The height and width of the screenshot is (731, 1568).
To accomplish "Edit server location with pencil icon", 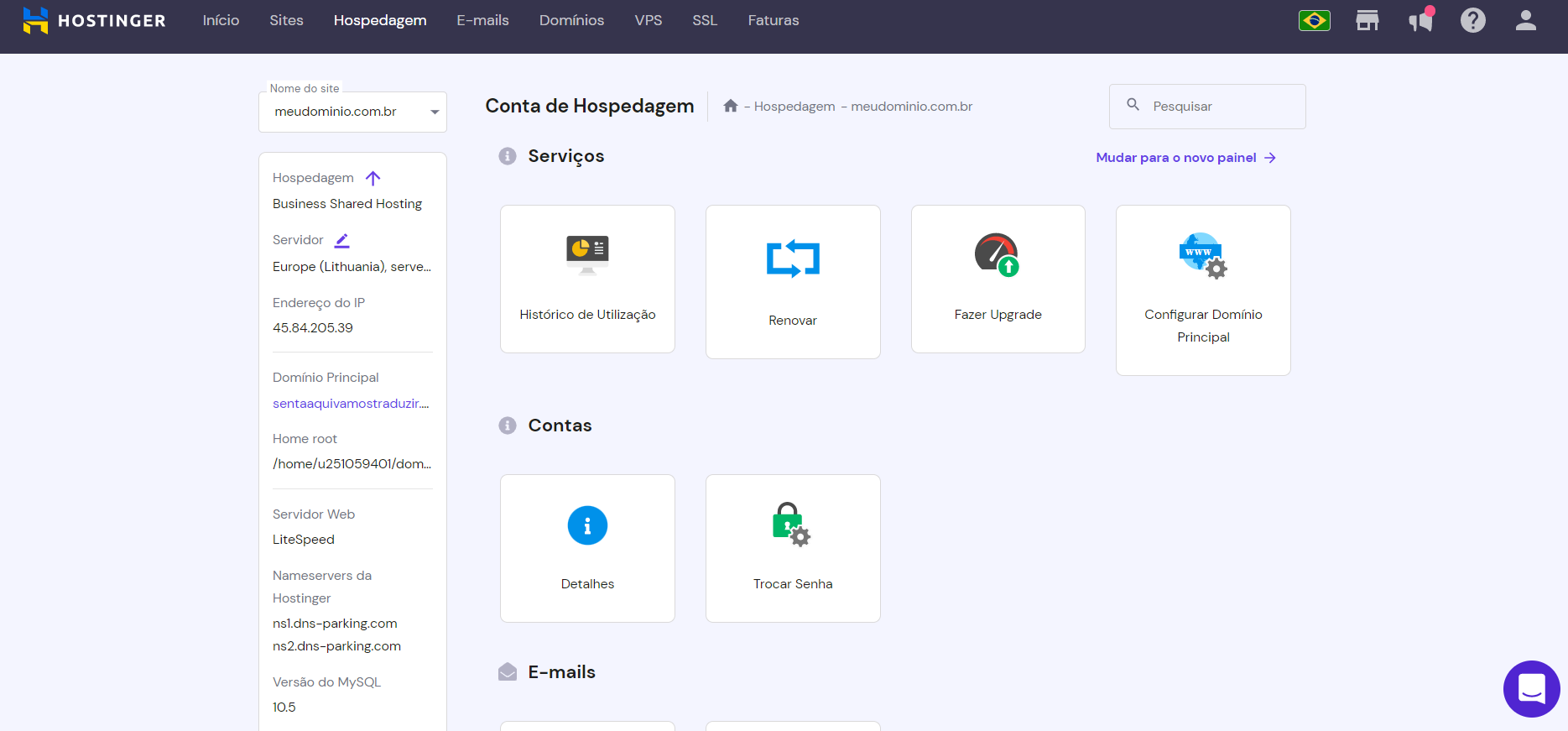I will coord(341,240).
